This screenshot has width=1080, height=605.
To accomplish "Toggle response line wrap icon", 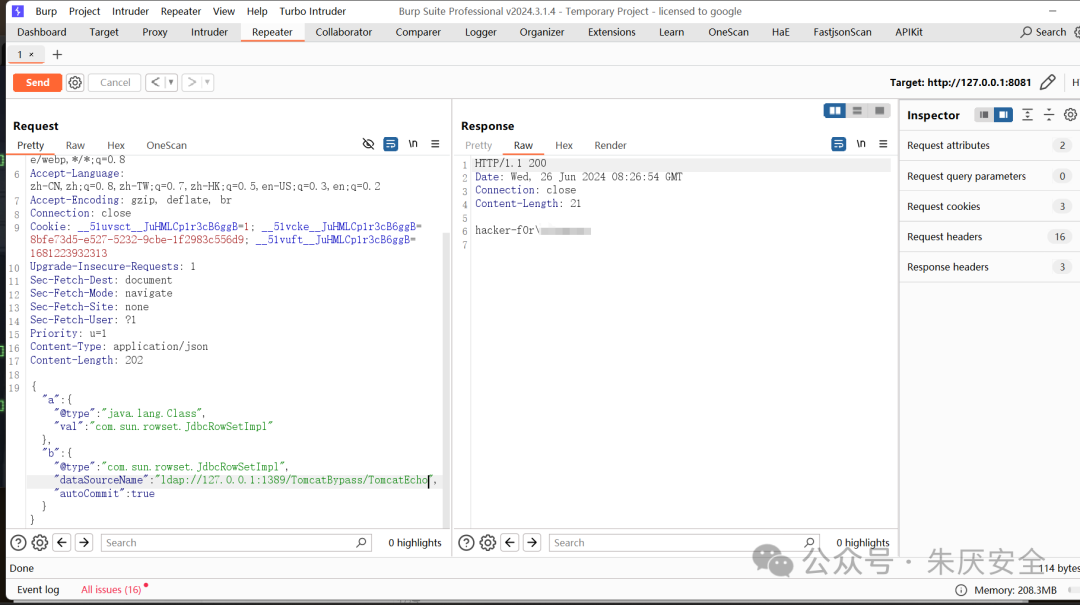I will [838, 144].
